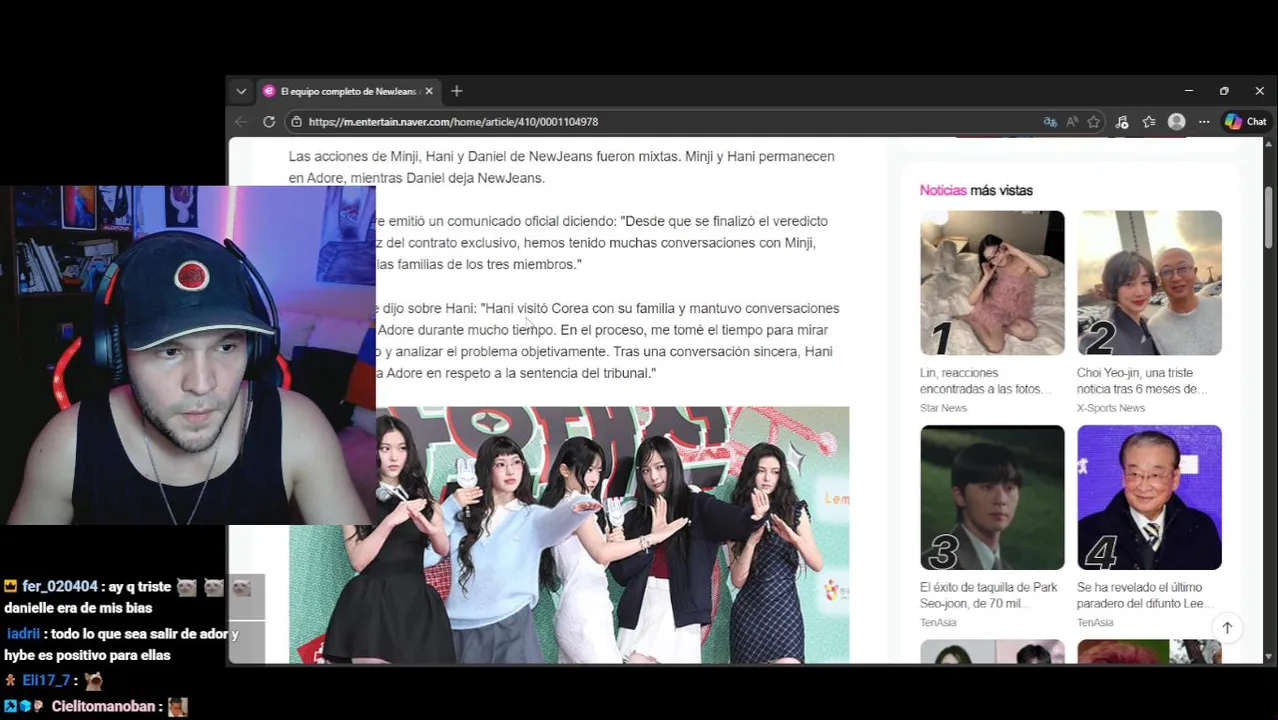Open the browser profile avatar
The height and width of the screenshot is (720, 1278).
pyautogui.click(x=1177, y=122)
